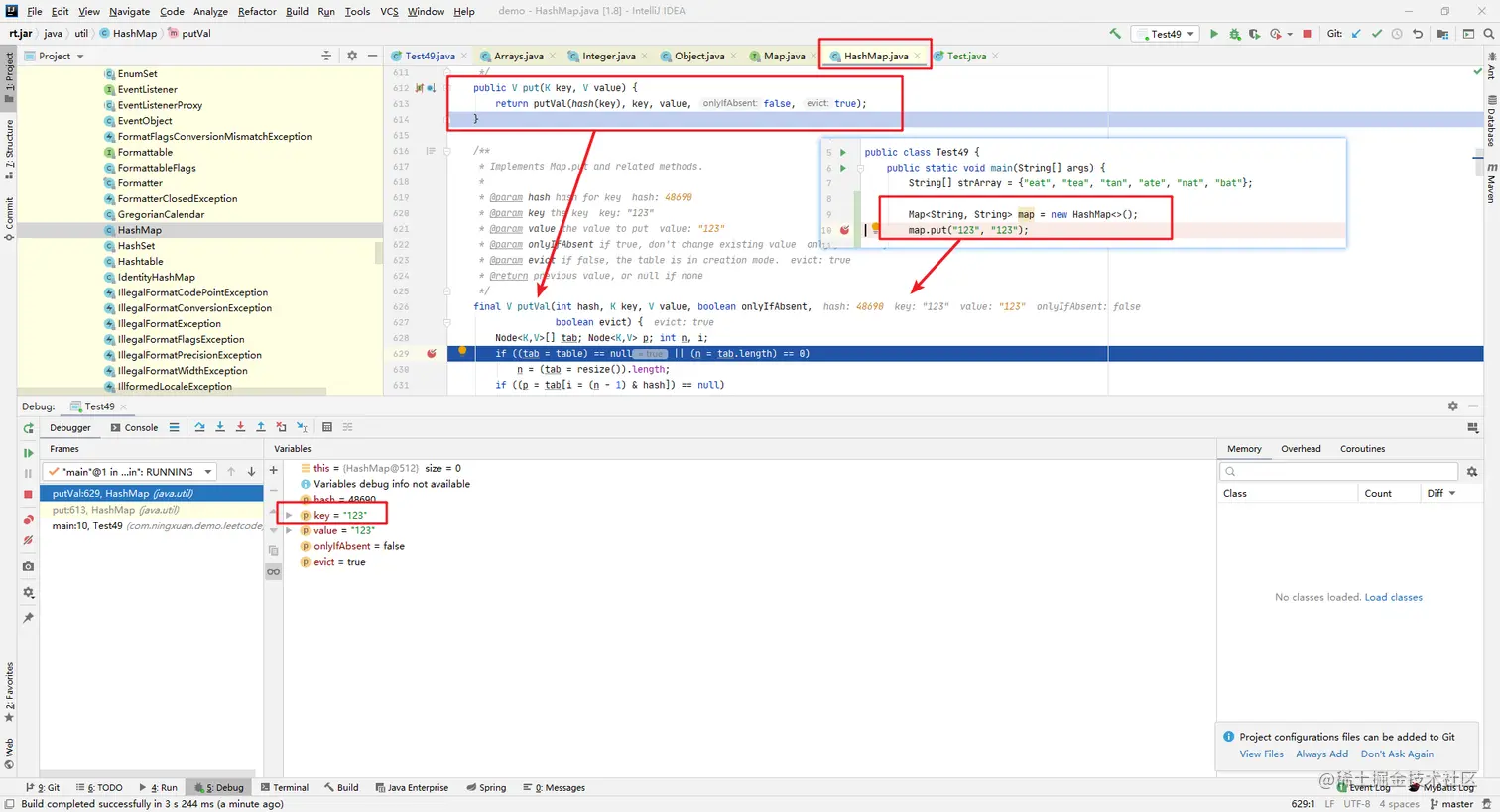The image size is (1500, 812).
Task: Open the main thread RUNNING dropdown
Action: (x=130, y=472)
